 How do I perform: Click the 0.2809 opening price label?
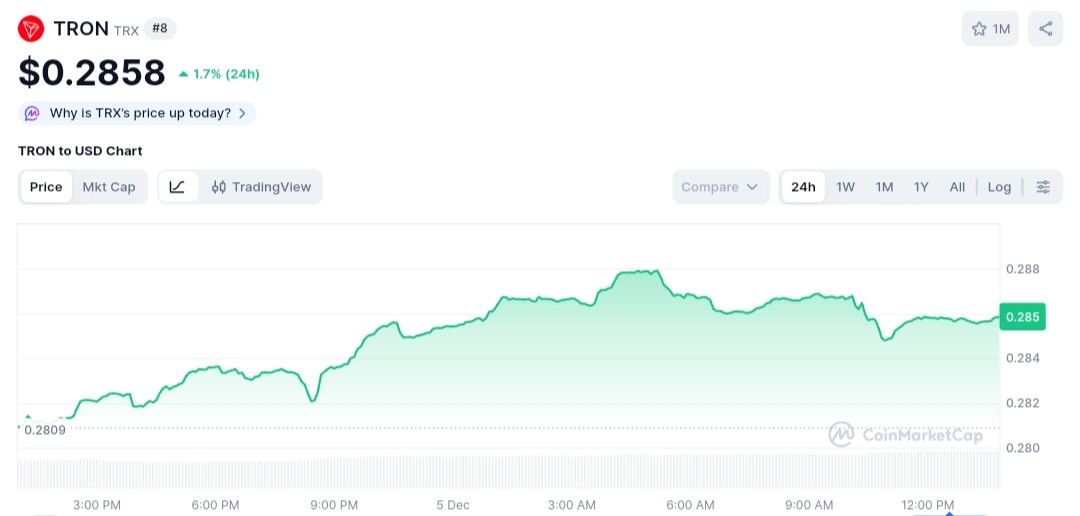coord(45,430)
